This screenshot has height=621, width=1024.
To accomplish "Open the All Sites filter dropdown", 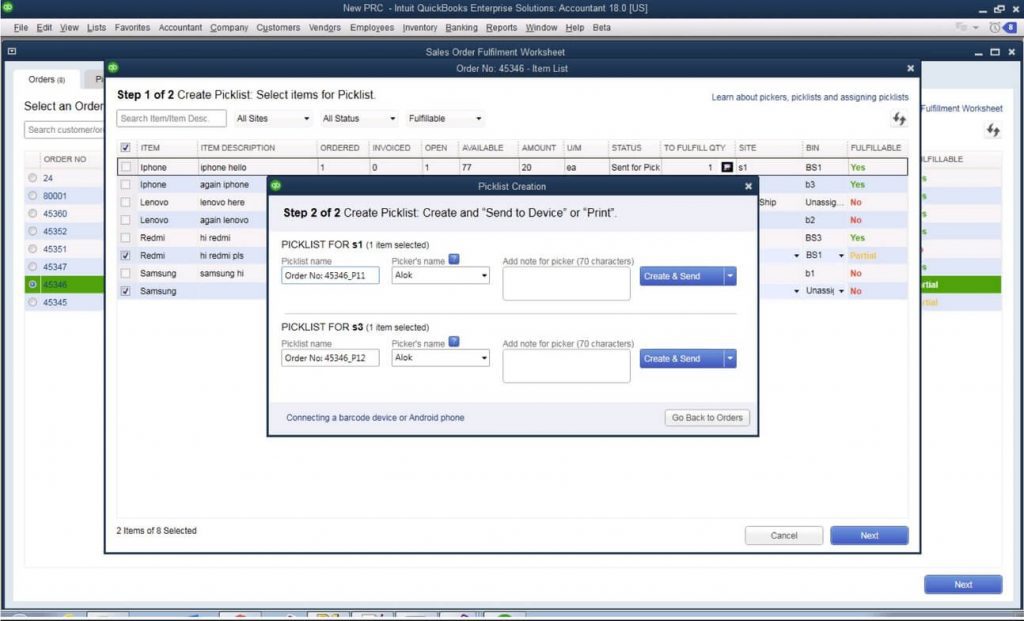I will coord(272,119).
